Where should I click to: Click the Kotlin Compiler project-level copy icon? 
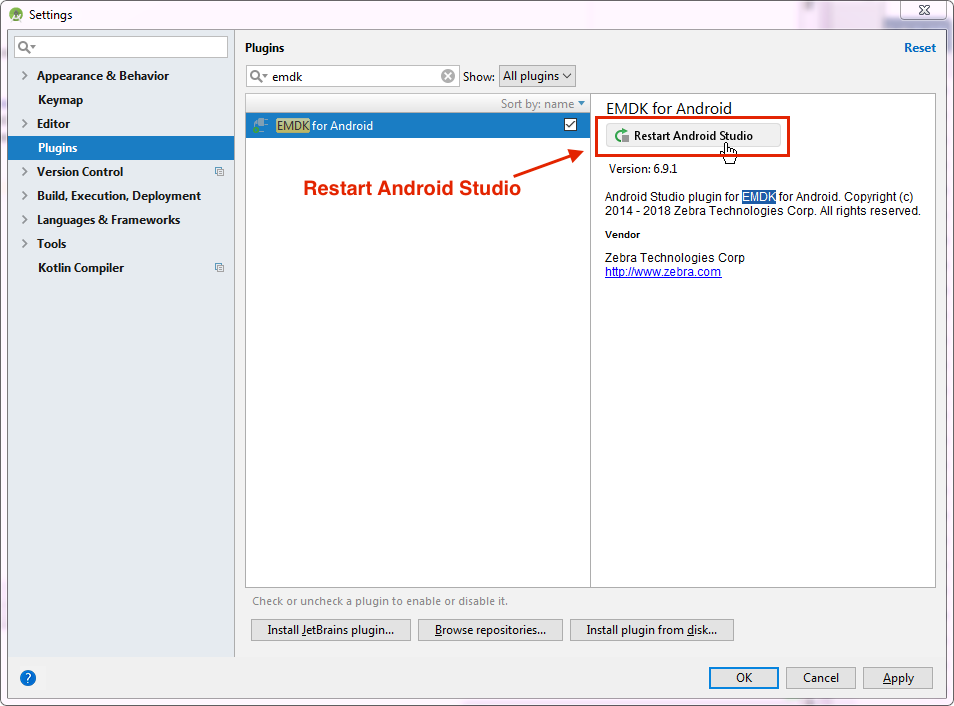point(220,268)
